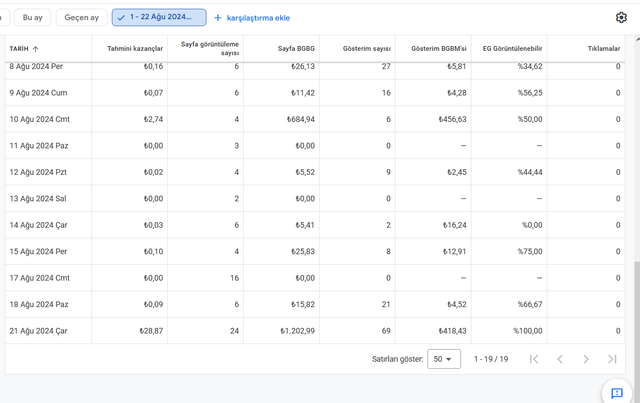The width and height of the screenshot is (640, 403).
Task: Select the 10 Ağu 2024 Cmt row
Action: point(315,119)
